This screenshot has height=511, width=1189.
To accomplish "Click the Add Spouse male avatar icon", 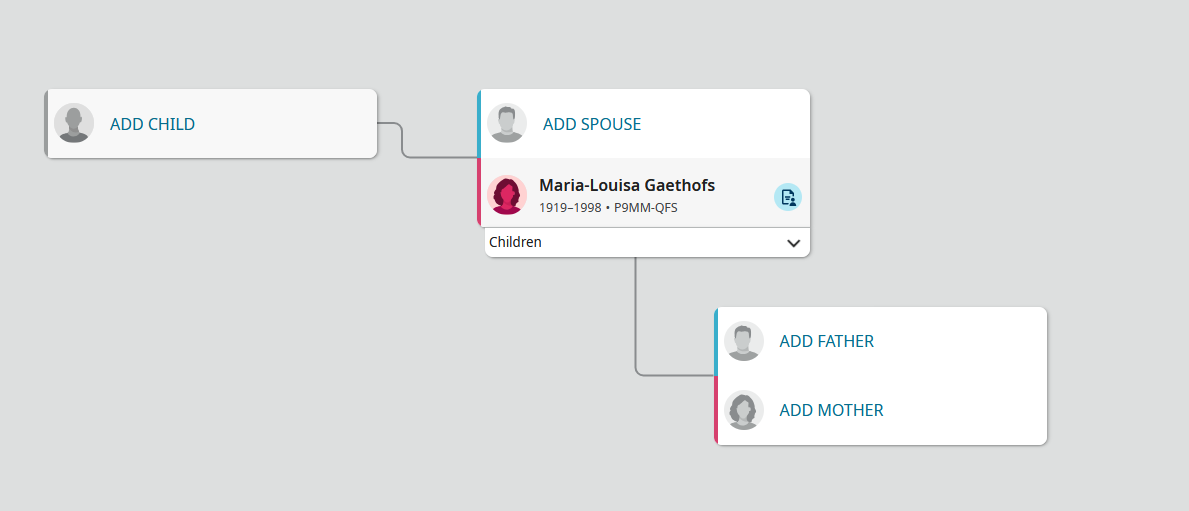I will click(507, 124).
